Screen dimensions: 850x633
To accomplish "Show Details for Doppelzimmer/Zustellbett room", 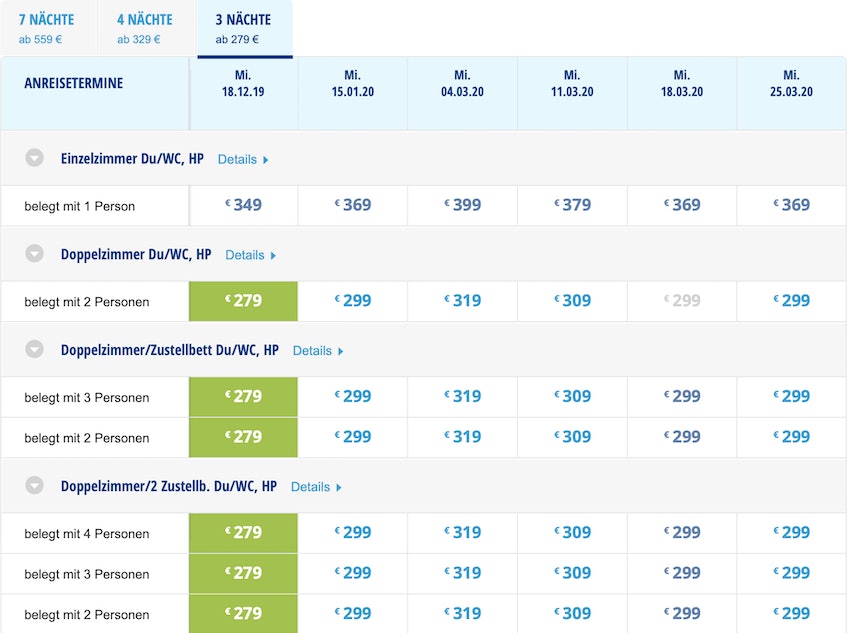I will coord(317,351).
